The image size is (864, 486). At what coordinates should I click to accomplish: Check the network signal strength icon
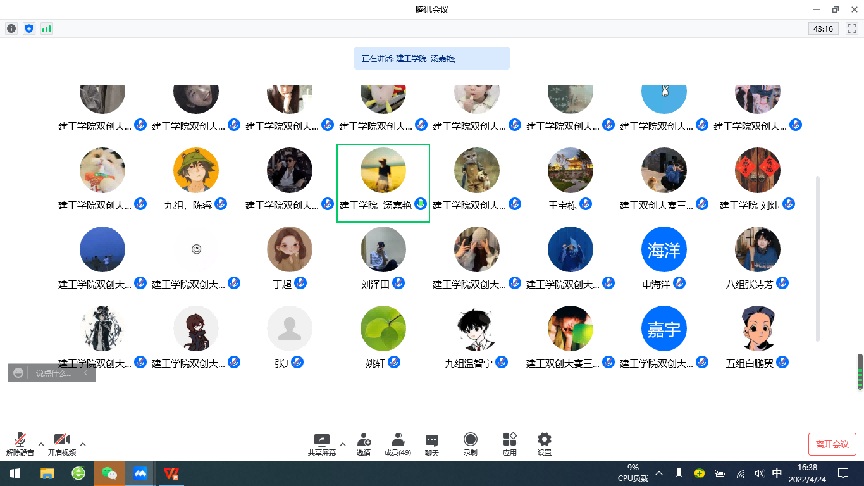click(46, 29)
